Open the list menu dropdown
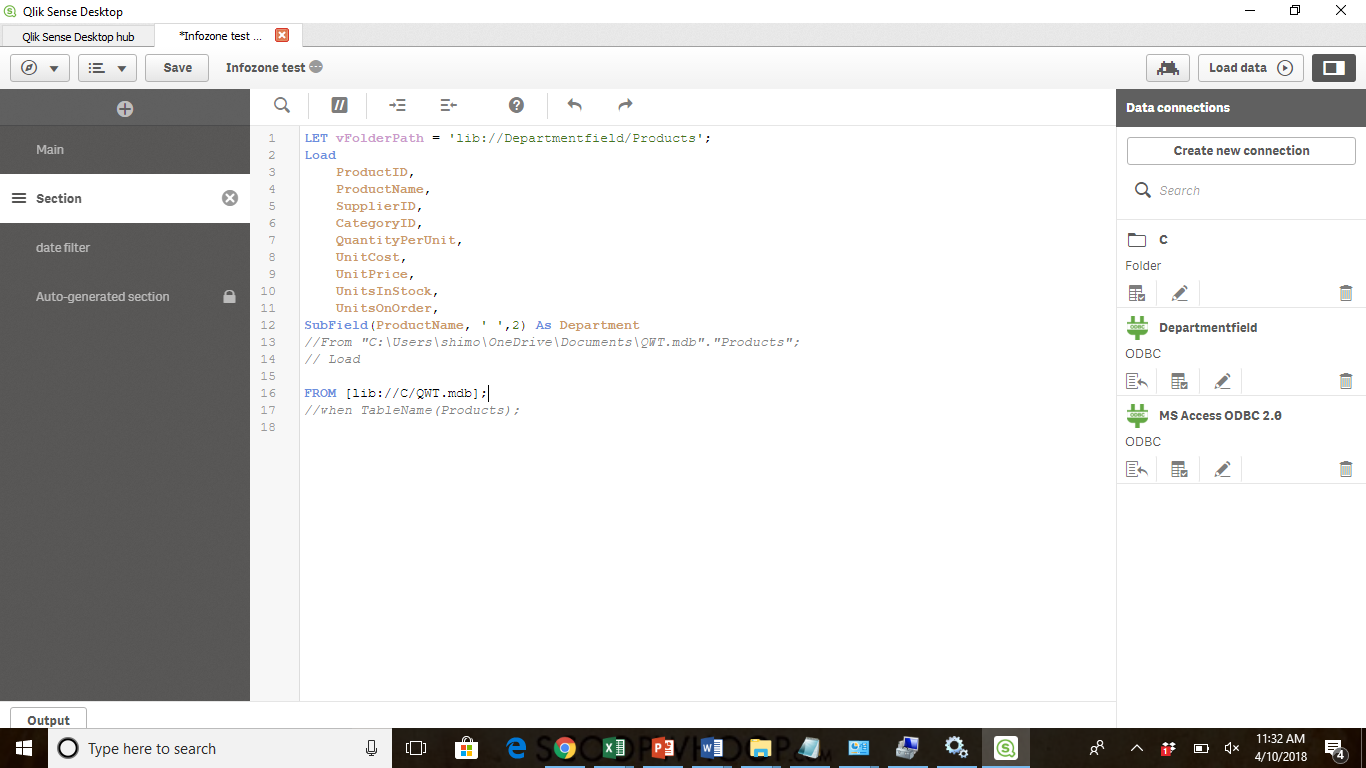This screenshot has height=768, width=1366. tap(107, 68)
